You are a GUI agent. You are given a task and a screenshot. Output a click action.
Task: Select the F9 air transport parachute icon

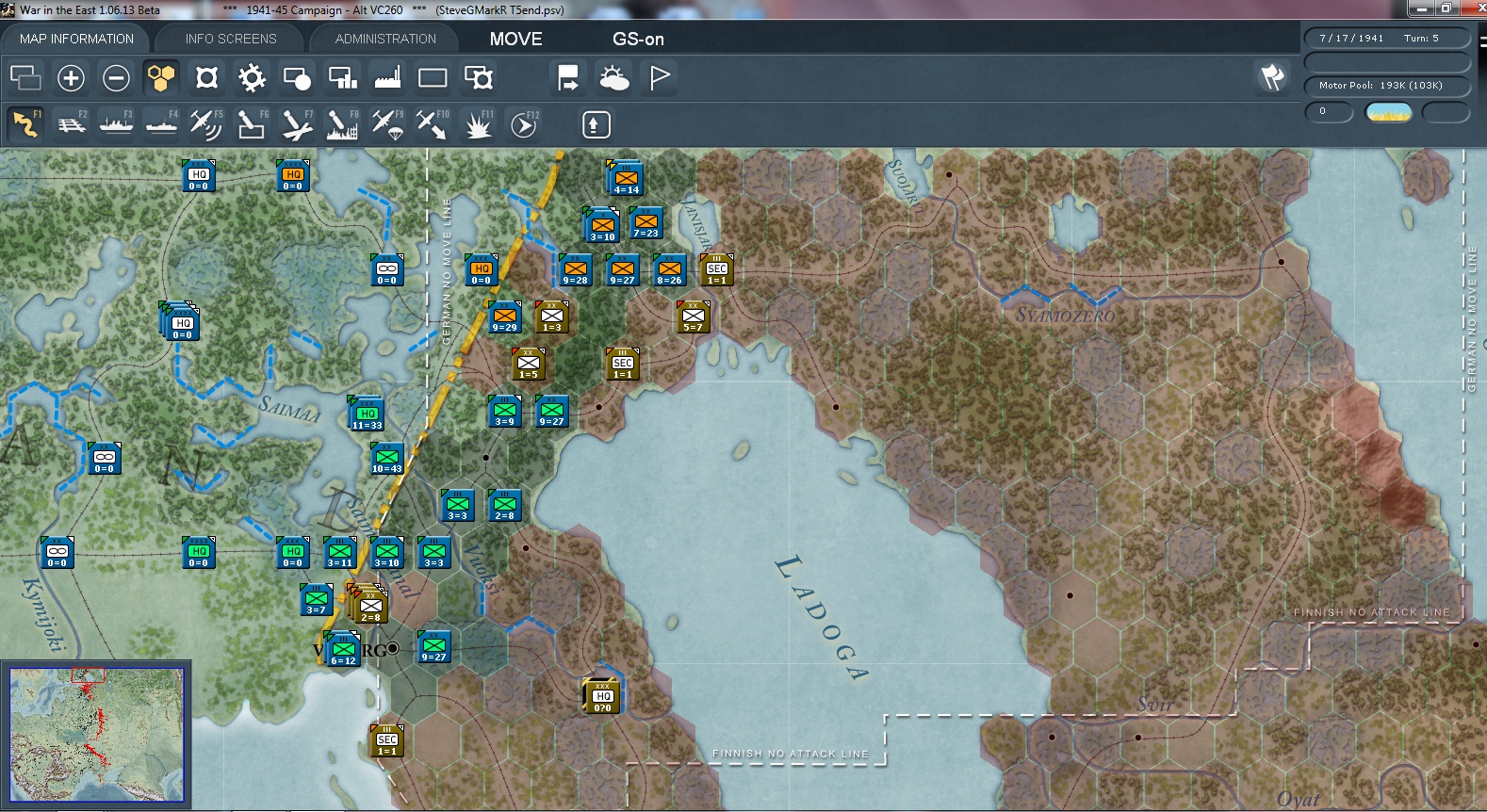(x=387, y=123)
